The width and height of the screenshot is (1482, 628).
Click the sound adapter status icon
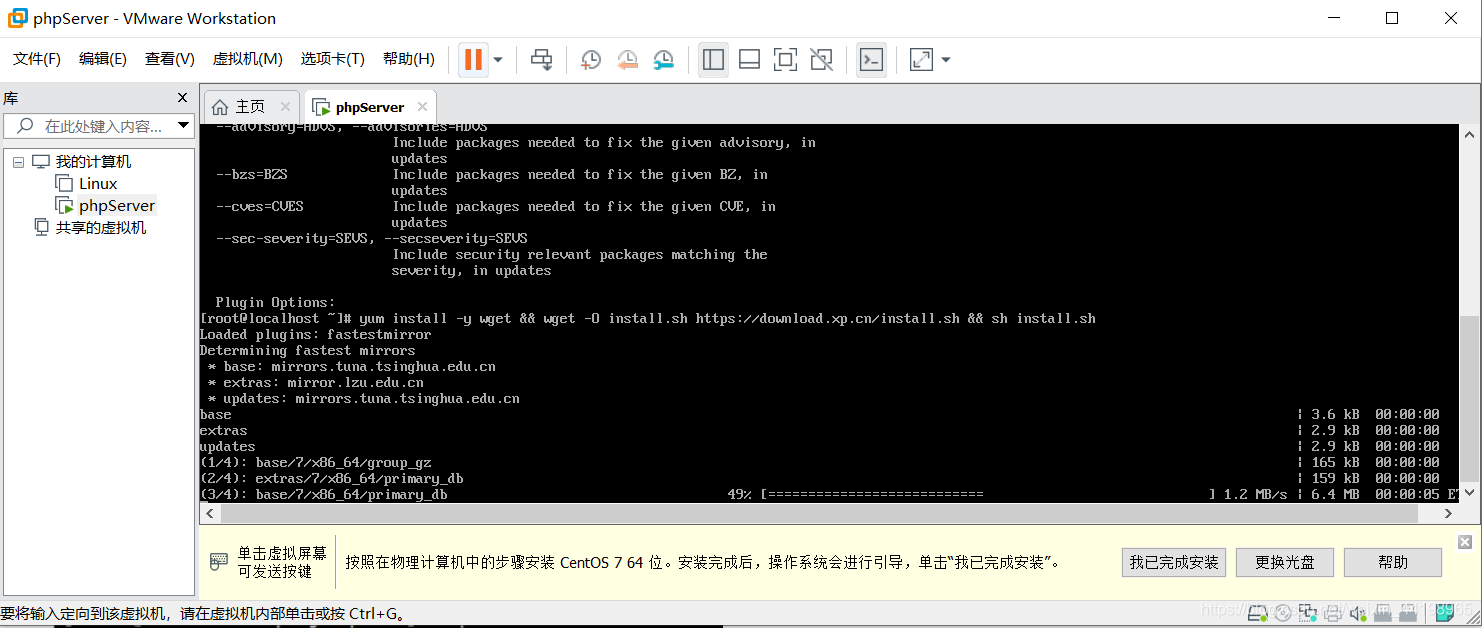1356,612
